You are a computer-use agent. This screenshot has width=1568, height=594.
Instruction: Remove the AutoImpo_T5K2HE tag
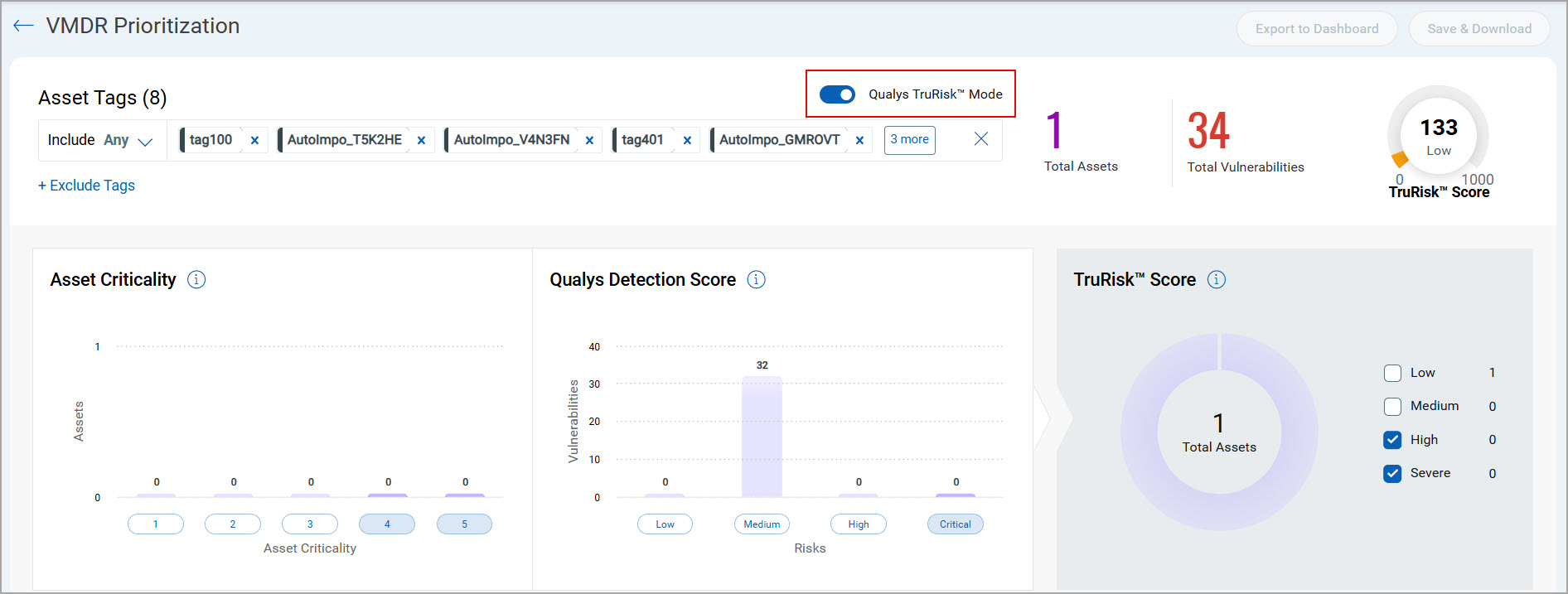click(421, 141)
